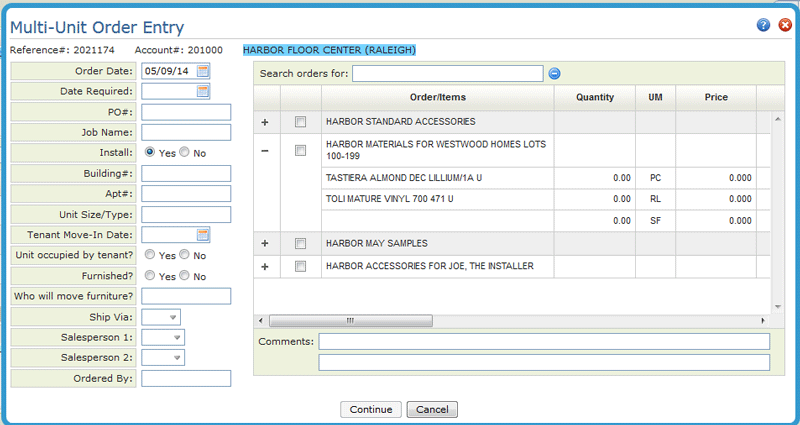This screenshot has width=800, height=425.
Task: Click the horizontal scrollbar thumb in grid
Action: [x=351, y=321]
